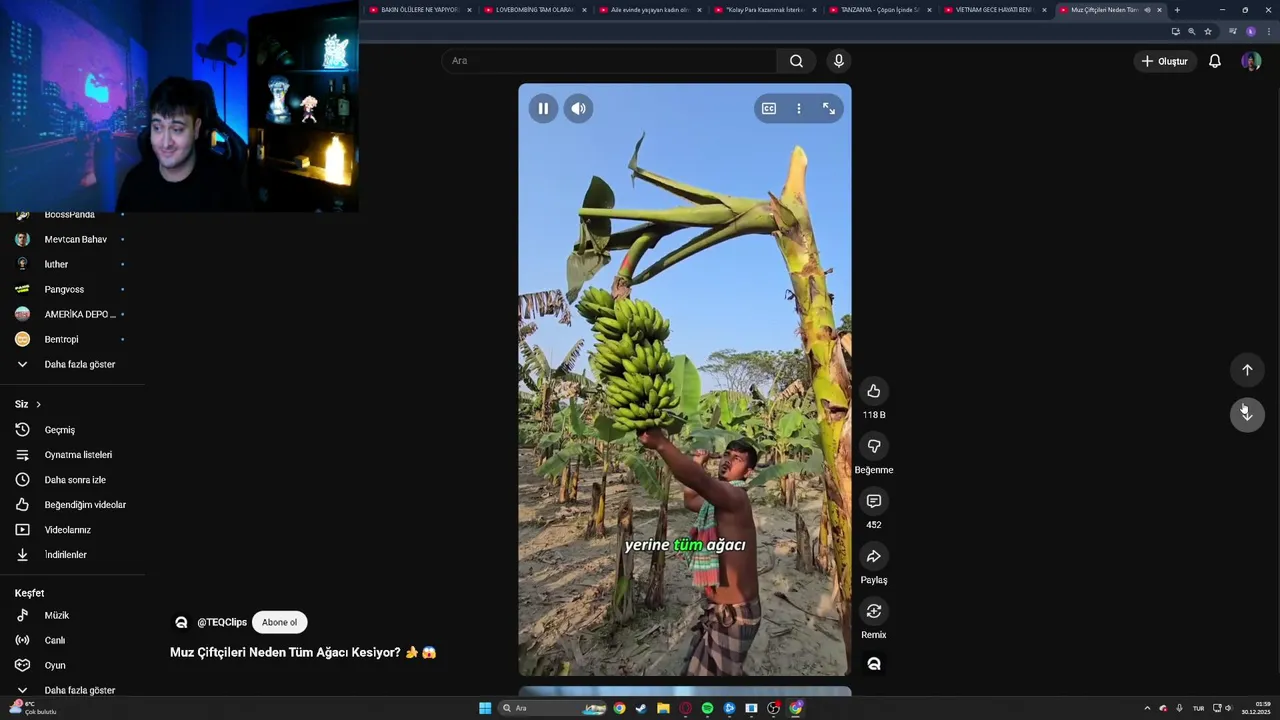Viewport: 1280px width, 720px height.
Task: Show hidden system tray icons
Action: coord(1147,708)
